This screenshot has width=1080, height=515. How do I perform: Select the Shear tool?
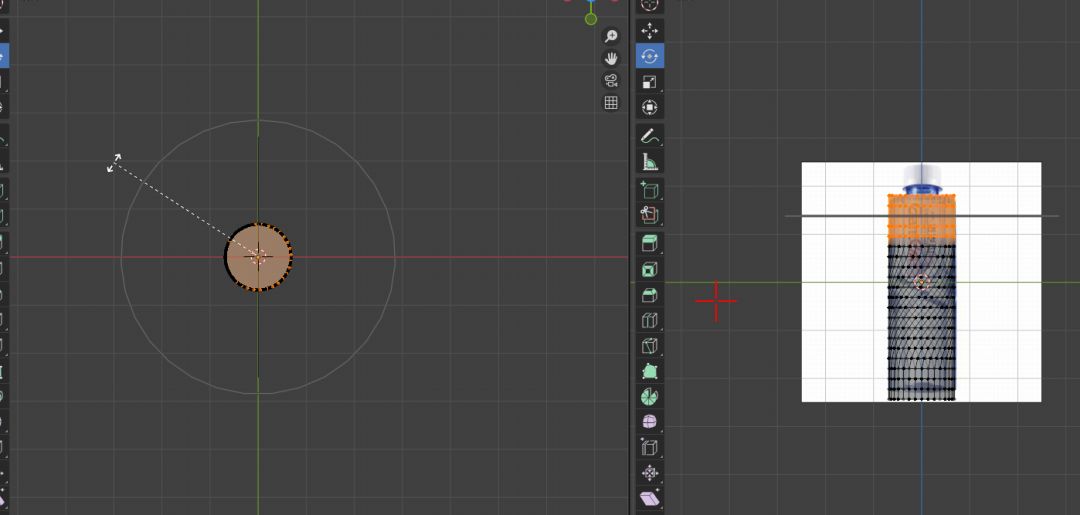click(650, 498)
